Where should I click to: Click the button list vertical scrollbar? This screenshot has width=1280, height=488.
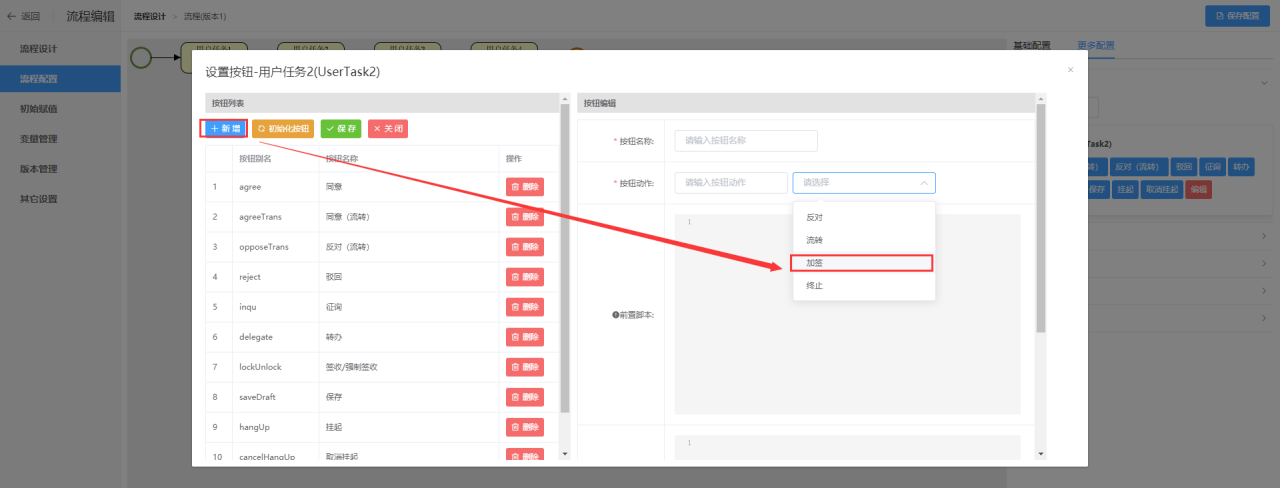tap(565, 260)
